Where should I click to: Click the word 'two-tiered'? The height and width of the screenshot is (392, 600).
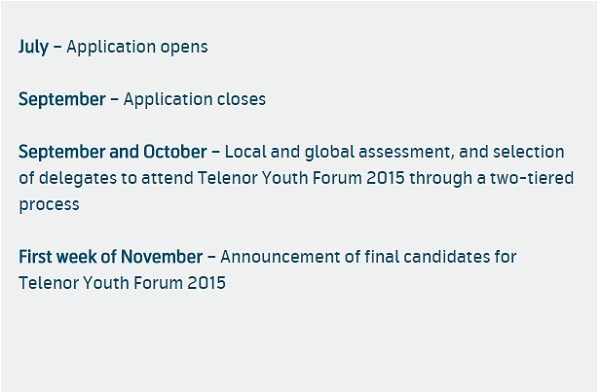[532, 178]
